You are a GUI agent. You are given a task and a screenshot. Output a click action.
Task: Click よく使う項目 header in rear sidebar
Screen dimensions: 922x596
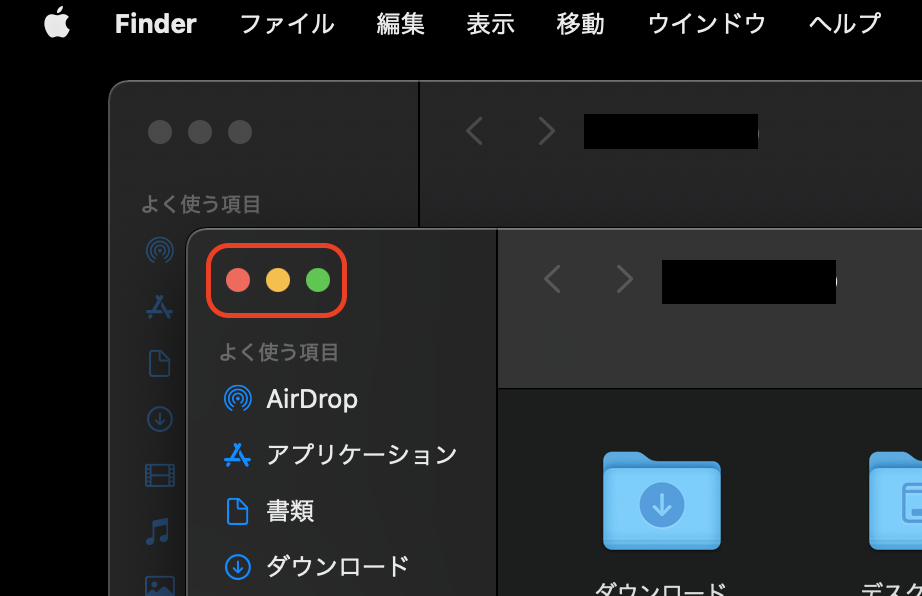click(201, 204)
